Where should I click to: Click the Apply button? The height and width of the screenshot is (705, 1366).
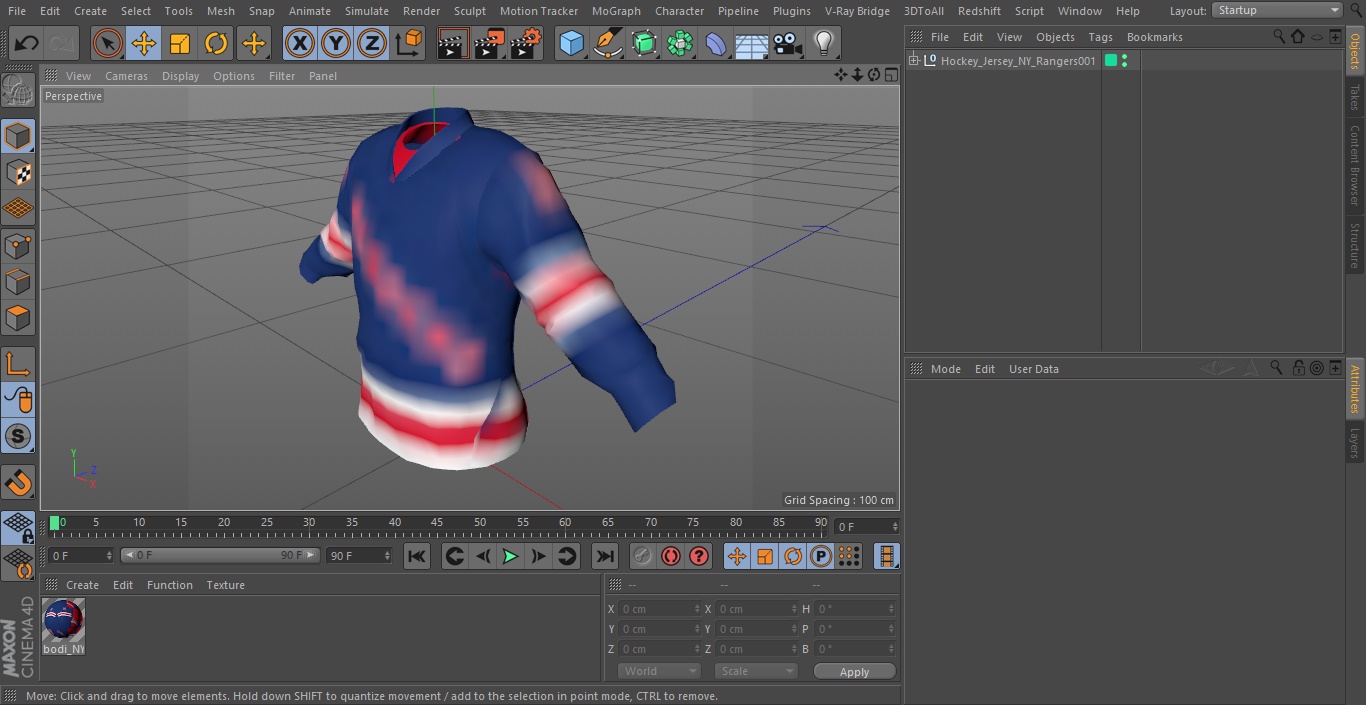tap(854, 671)
